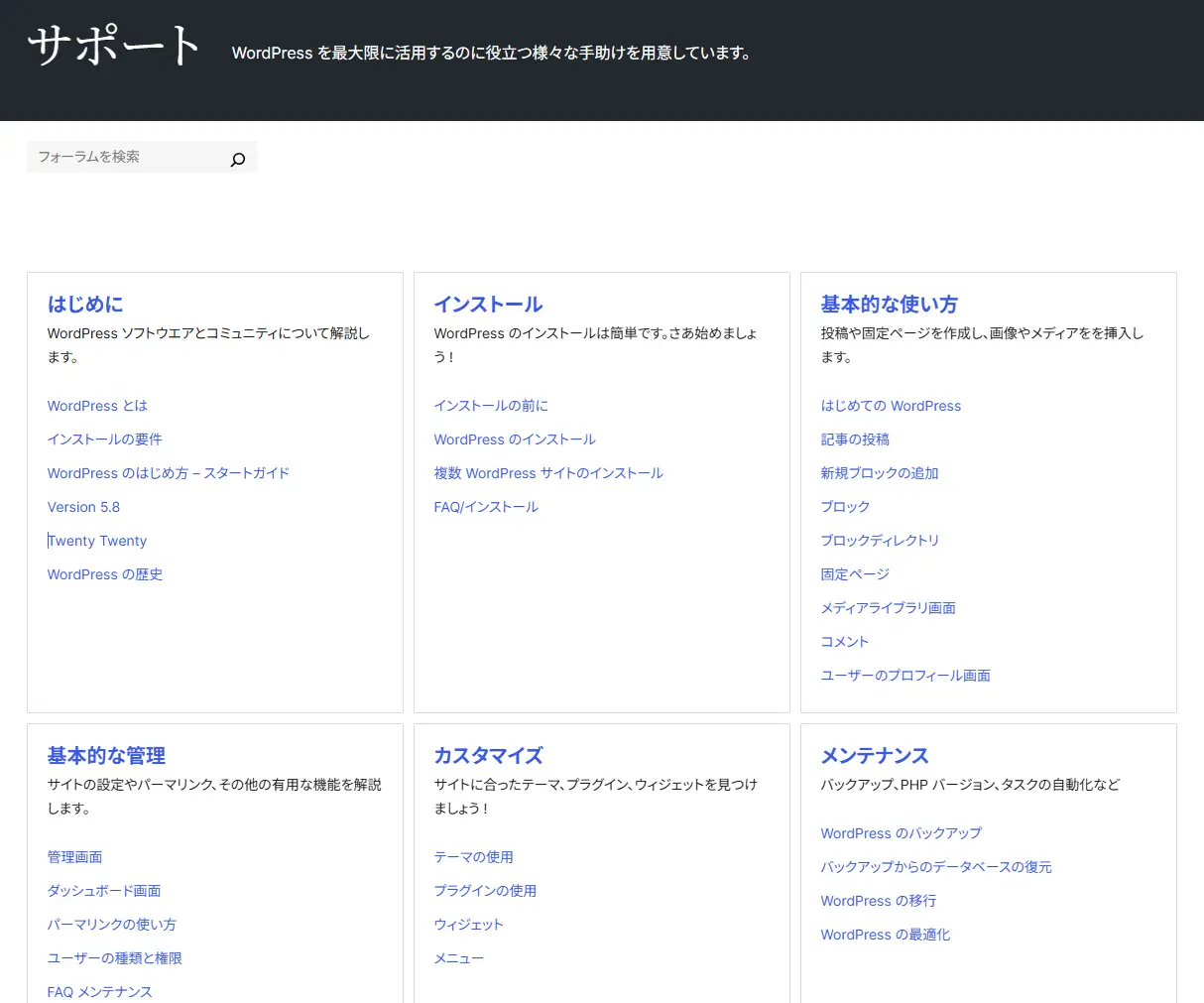
Task: Open ブロックディレクトリ page
Action: (882, 541)
